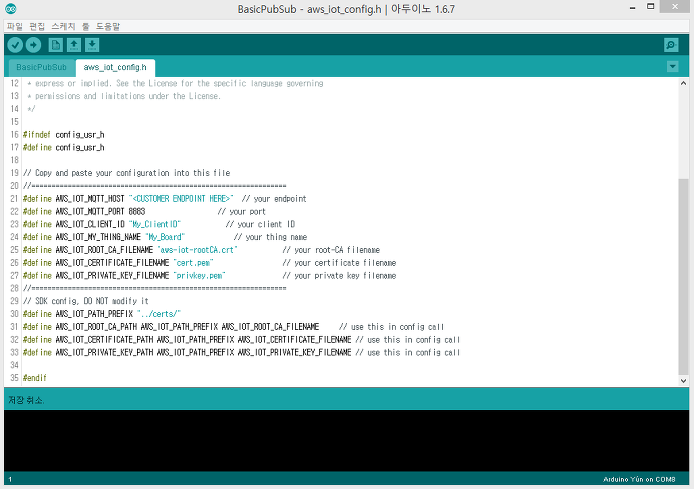Open the tab options dropdown arrow

point(672,67)
